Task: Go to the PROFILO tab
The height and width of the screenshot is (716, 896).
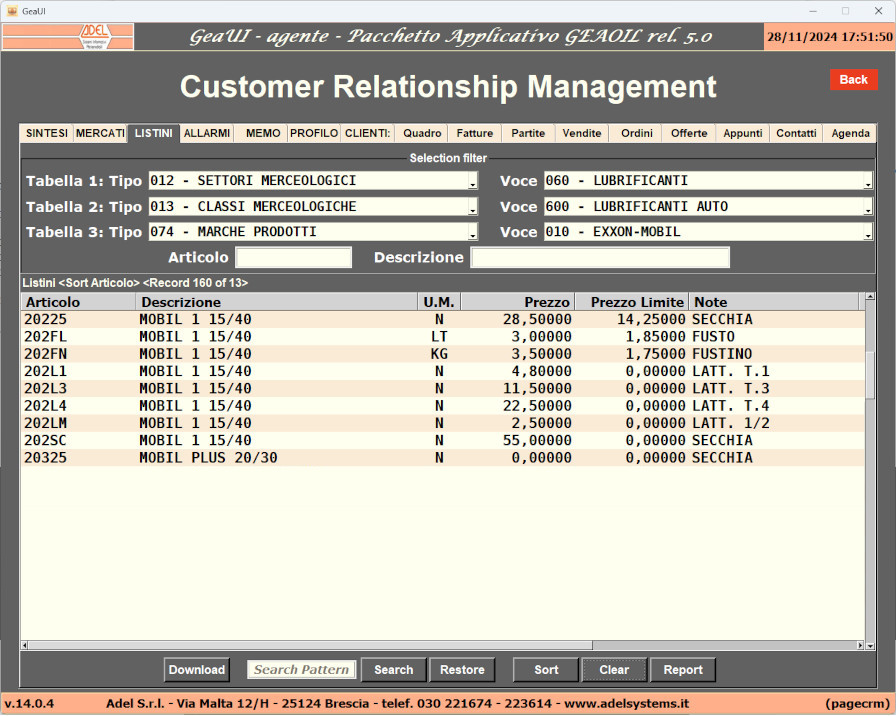Action: (314, 133)
